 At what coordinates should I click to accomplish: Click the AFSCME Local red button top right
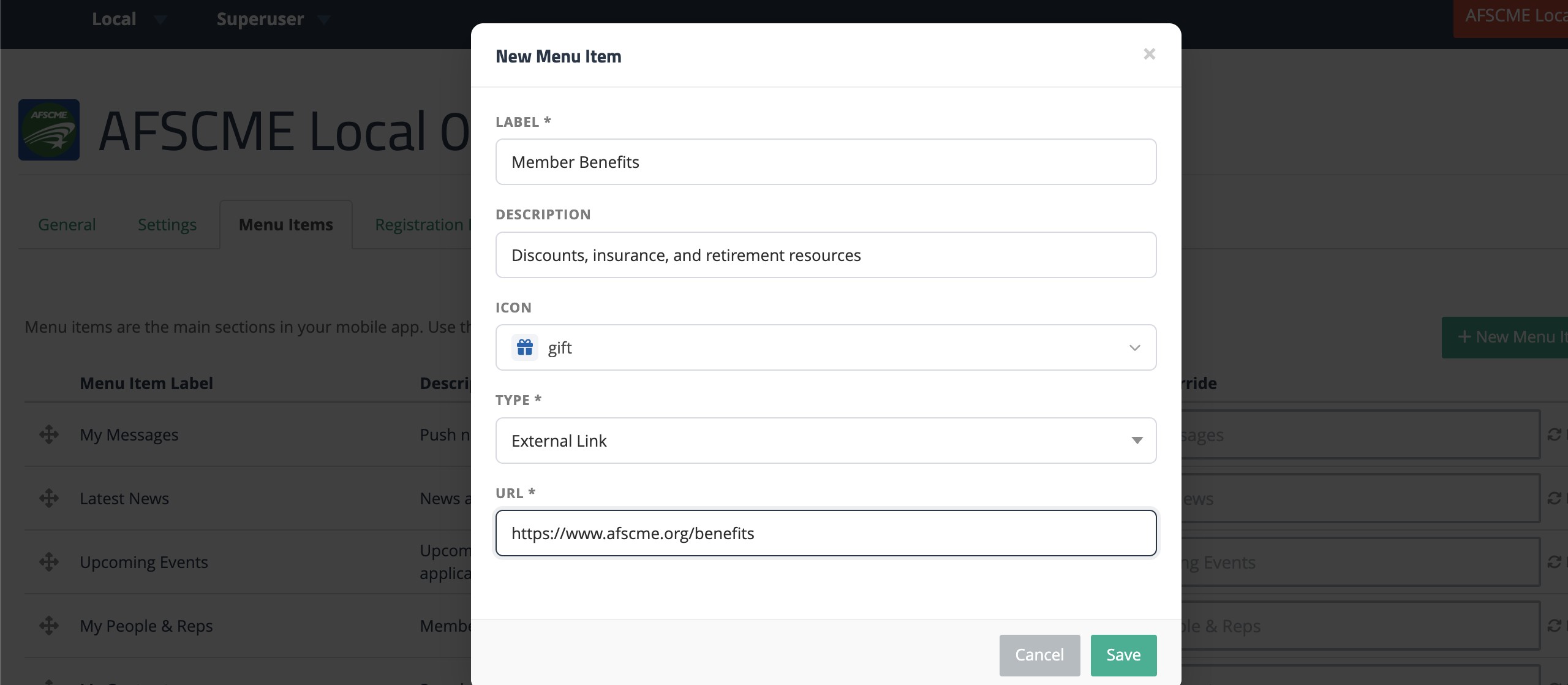(1510, 18)
